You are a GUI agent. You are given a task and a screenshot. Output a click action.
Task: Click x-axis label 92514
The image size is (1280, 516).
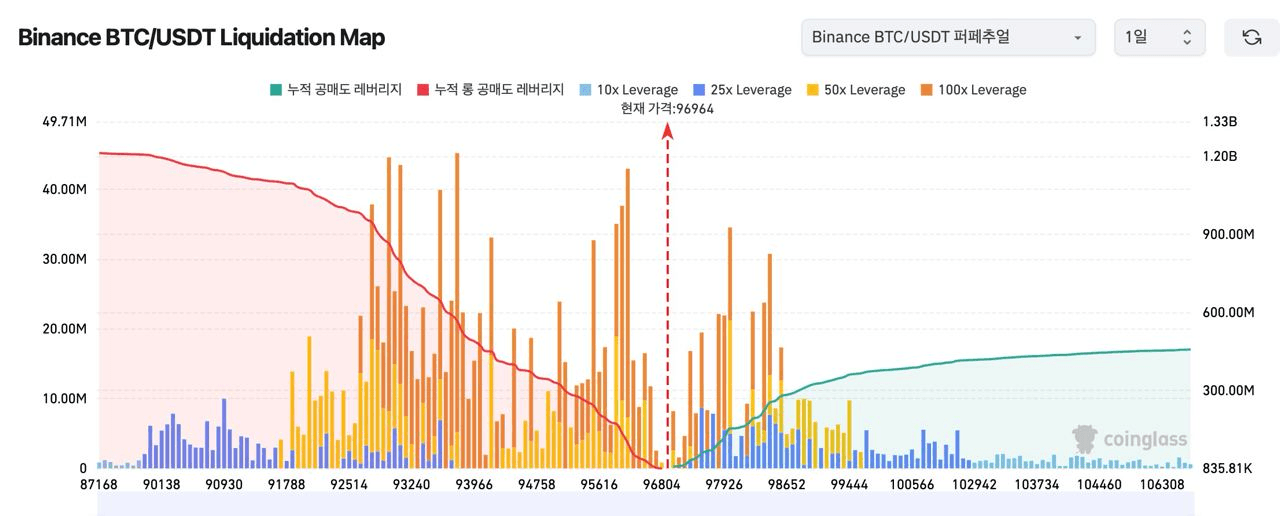click(349, 484)
